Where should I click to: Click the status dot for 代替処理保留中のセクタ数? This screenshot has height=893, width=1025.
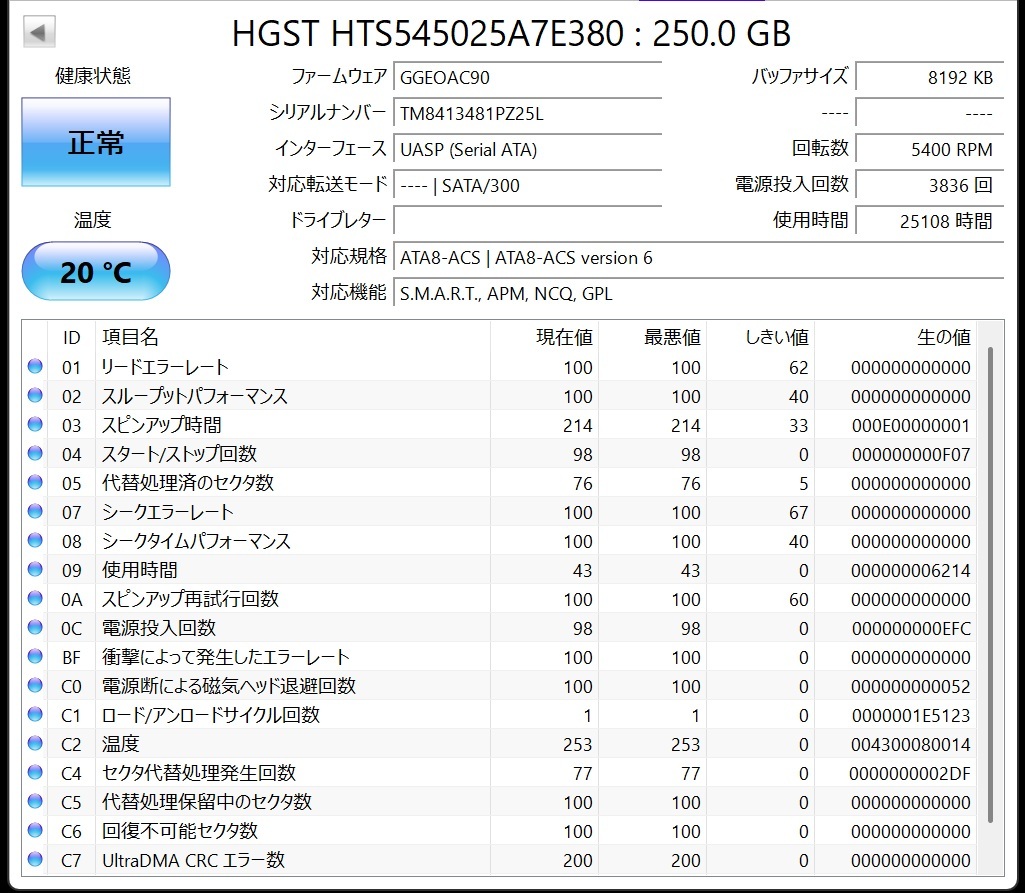tap(35, 801)
